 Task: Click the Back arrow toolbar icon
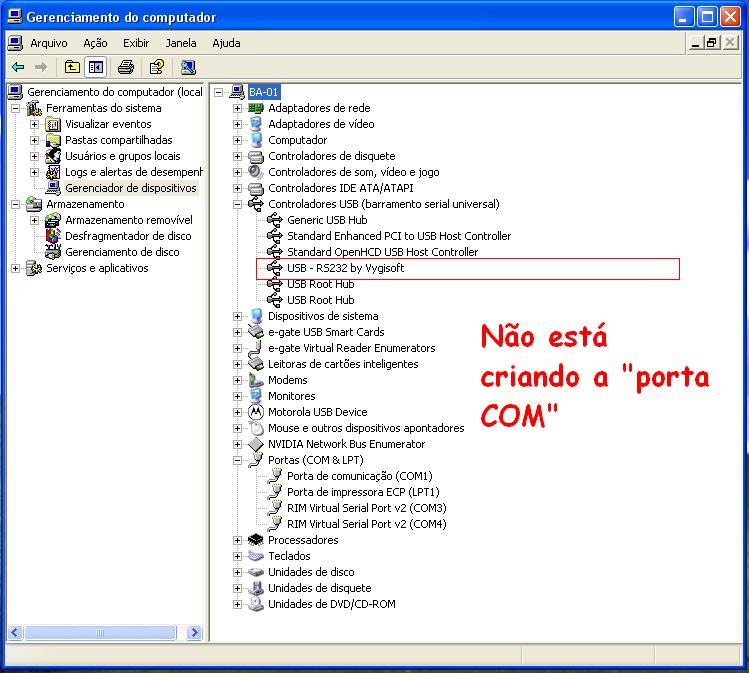pos(18,67)
